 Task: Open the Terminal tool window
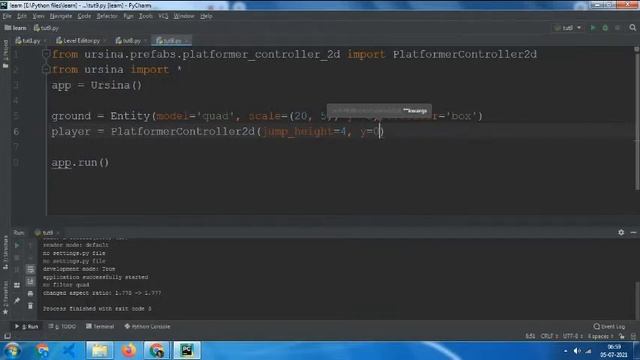pos(100,327)
